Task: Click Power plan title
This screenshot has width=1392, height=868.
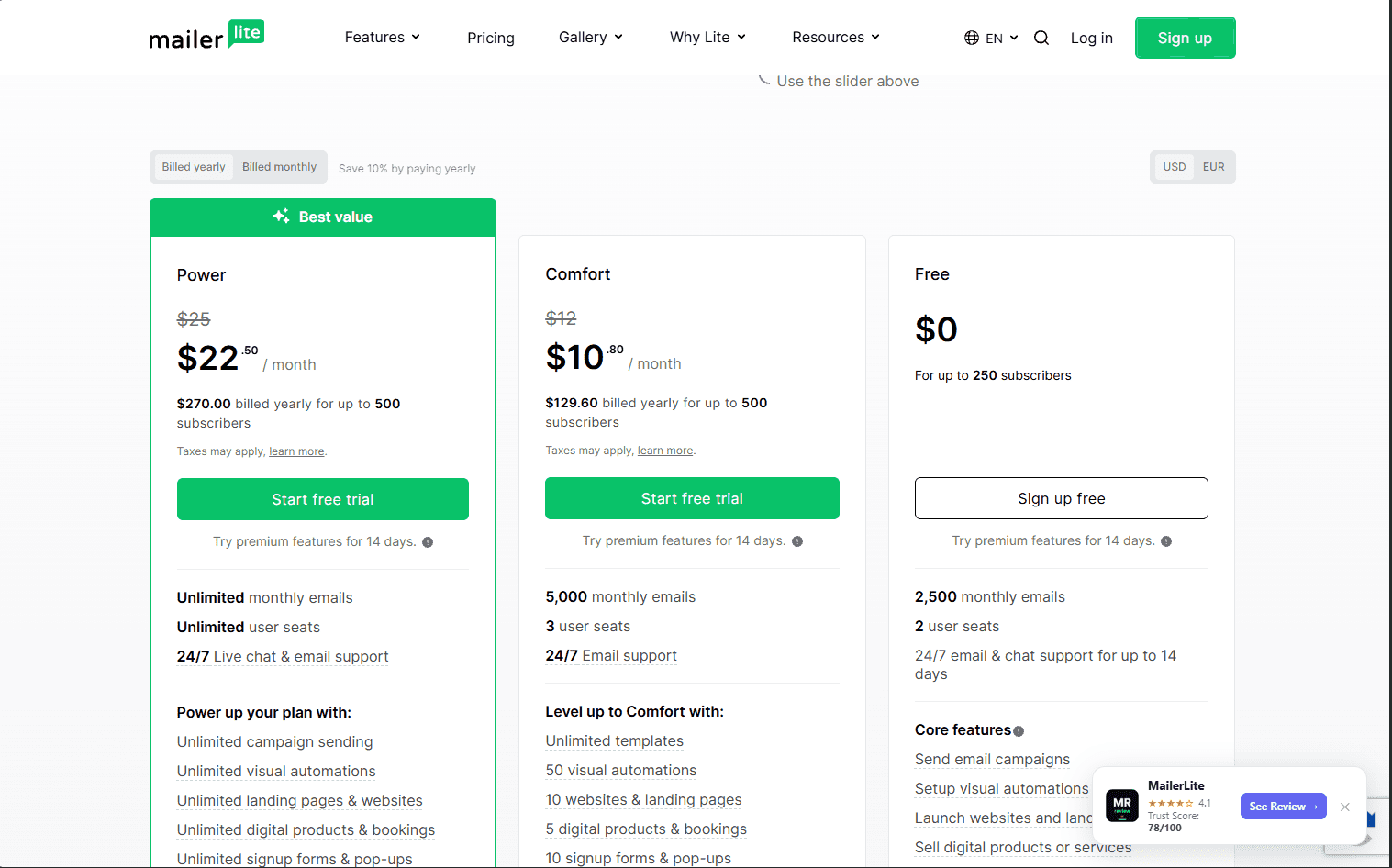Action: (x=201, y=275)
